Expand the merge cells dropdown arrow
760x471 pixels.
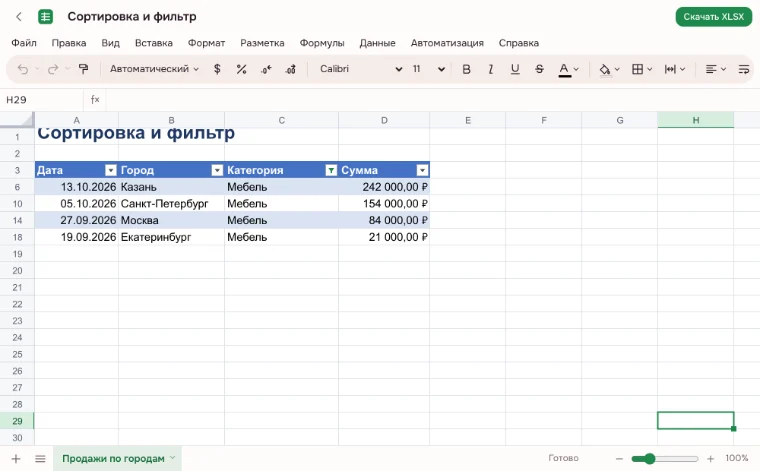point(682,69)
